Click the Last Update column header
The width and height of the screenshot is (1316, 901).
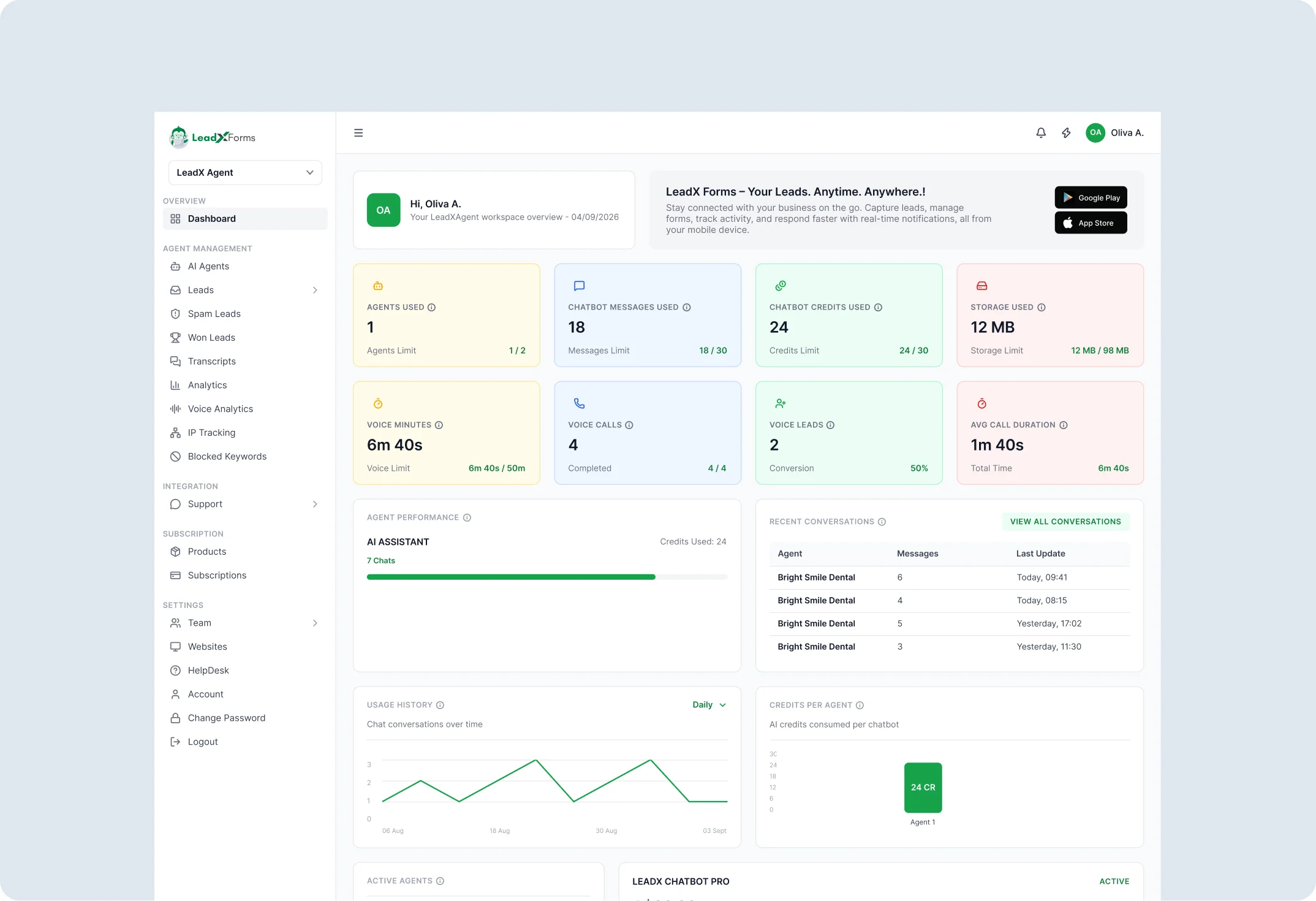point(1040,553)
